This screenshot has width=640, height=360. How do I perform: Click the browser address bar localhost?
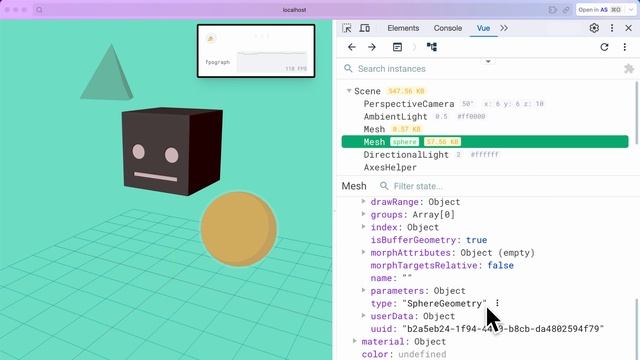coord(294,10)
